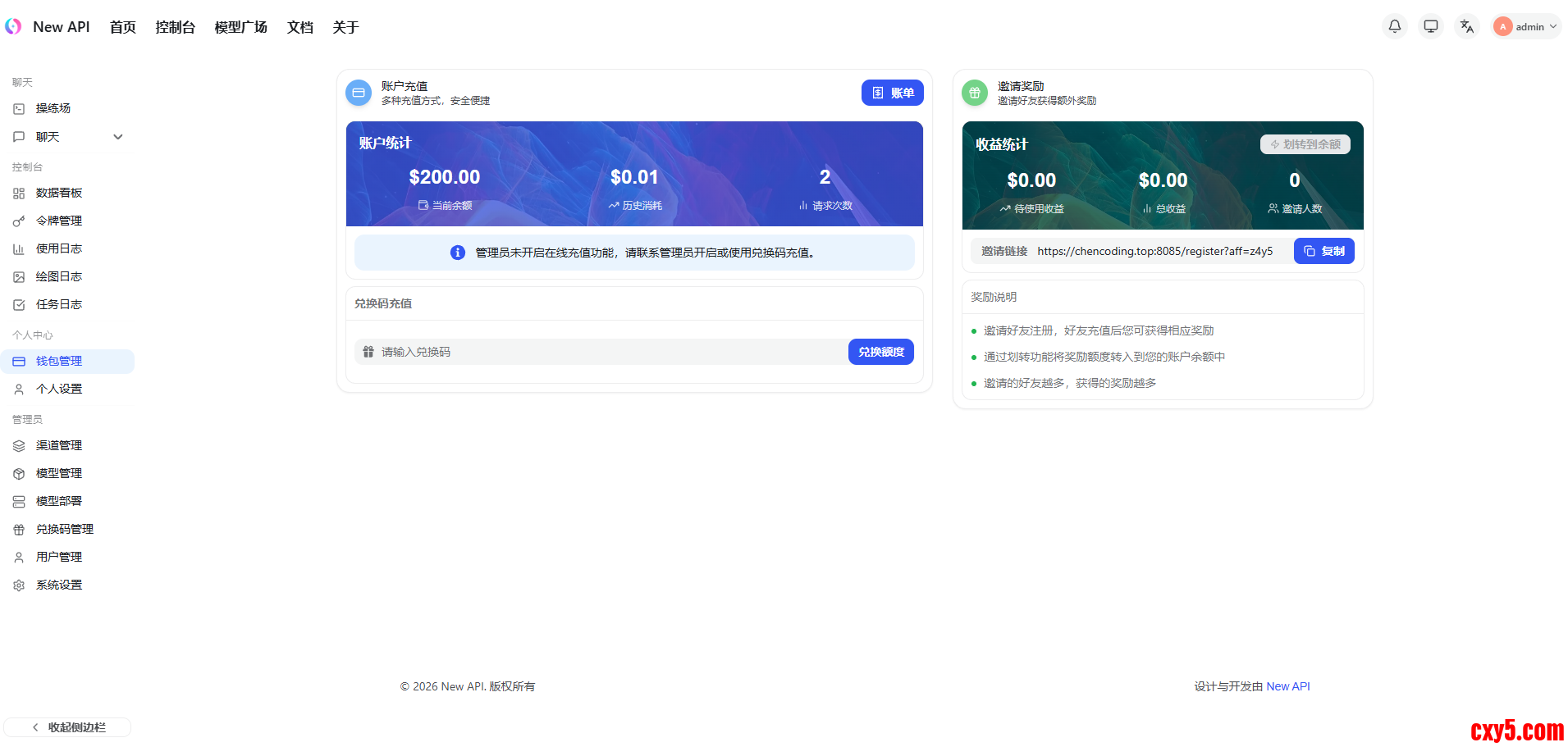Viewport: 1568px width, 747px height.
Task: Toggle the theme mode monitor icon
Action: [1430, 26]
